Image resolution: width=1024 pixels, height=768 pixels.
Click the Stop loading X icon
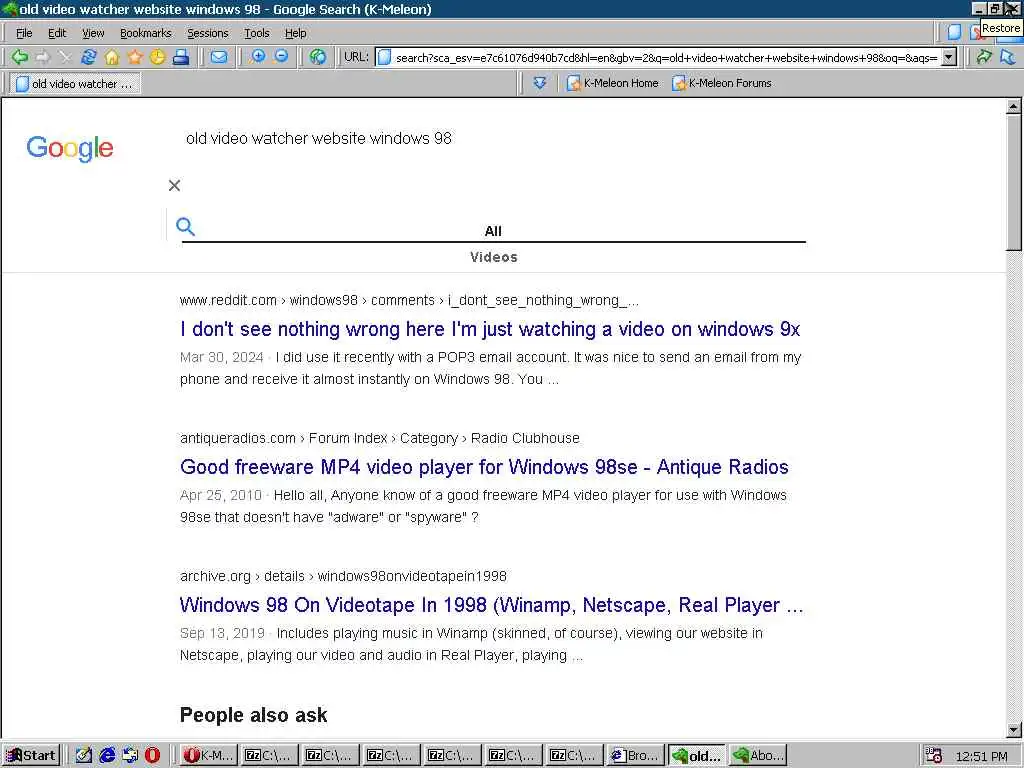tap(65, 57)
